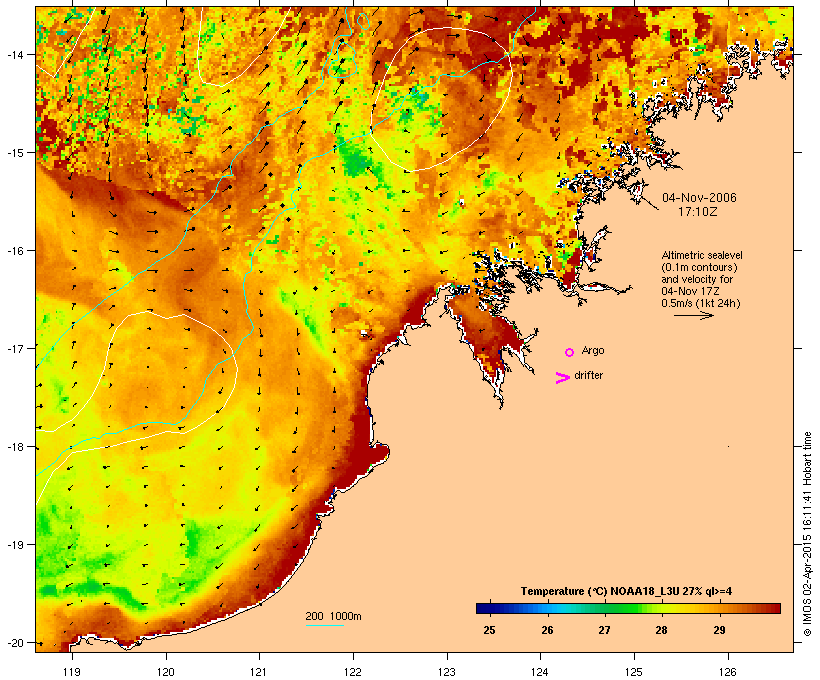
Task: Click the longitude axis label 125
Action: tap(634, 672)
